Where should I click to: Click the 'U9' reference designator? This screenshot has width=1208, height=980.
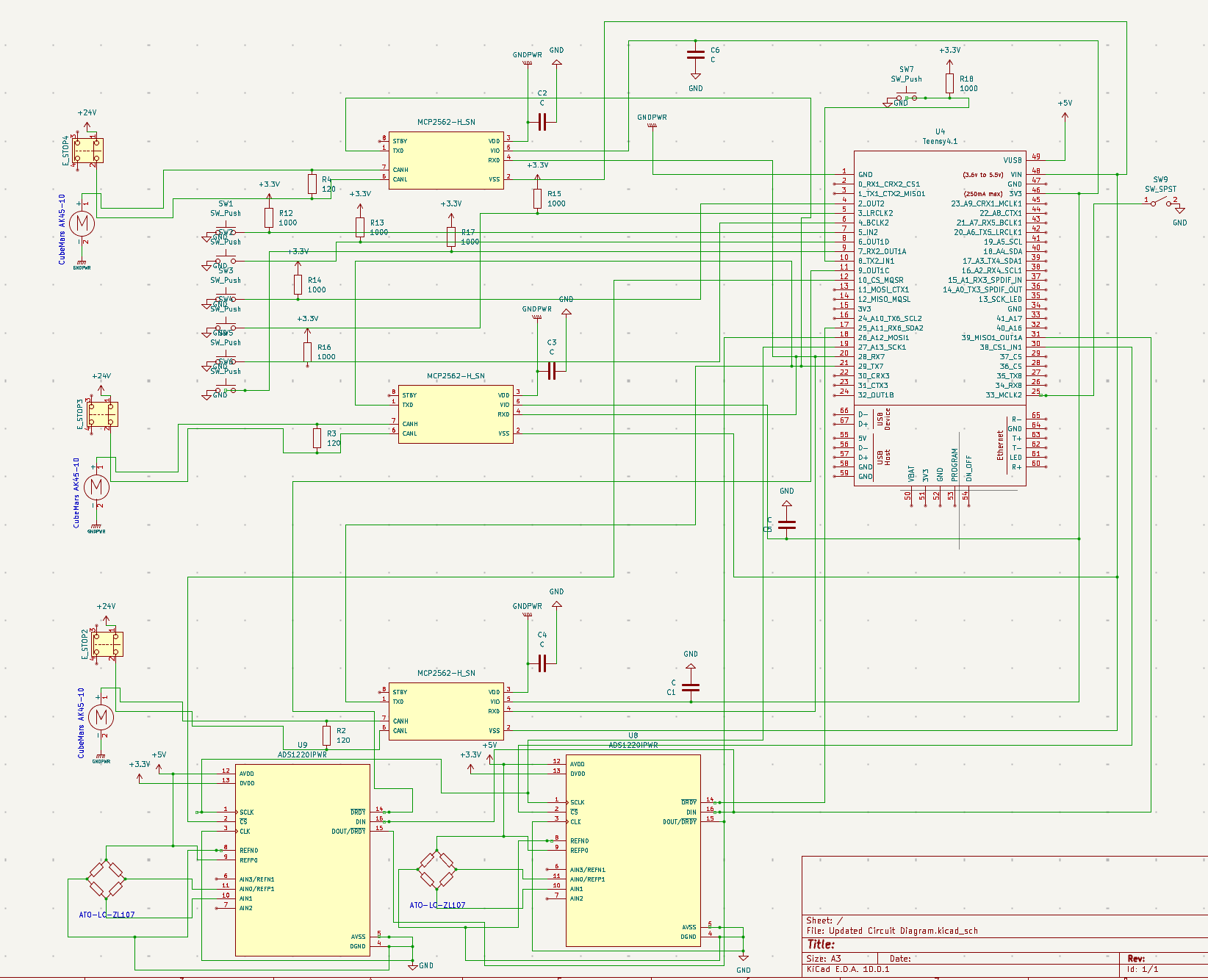[x=303, y=745]
